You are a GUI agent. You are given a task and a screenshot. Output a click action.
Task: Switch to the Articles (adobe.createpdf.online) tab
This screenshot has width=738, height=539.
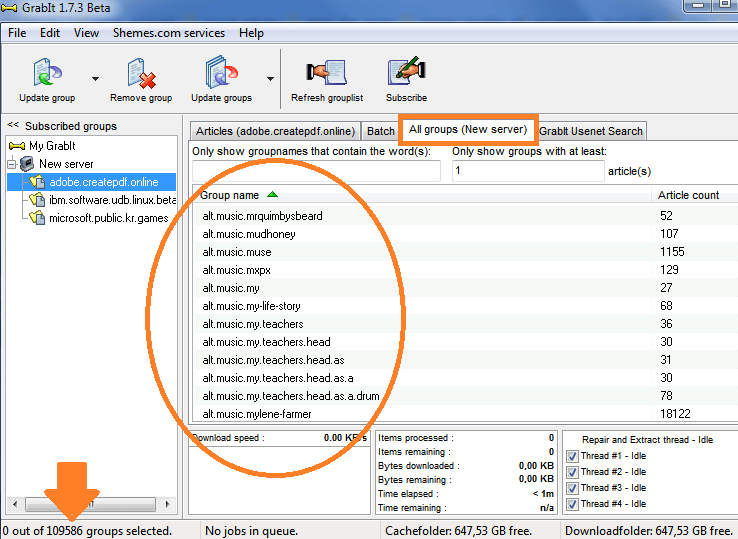click(275, 131)
